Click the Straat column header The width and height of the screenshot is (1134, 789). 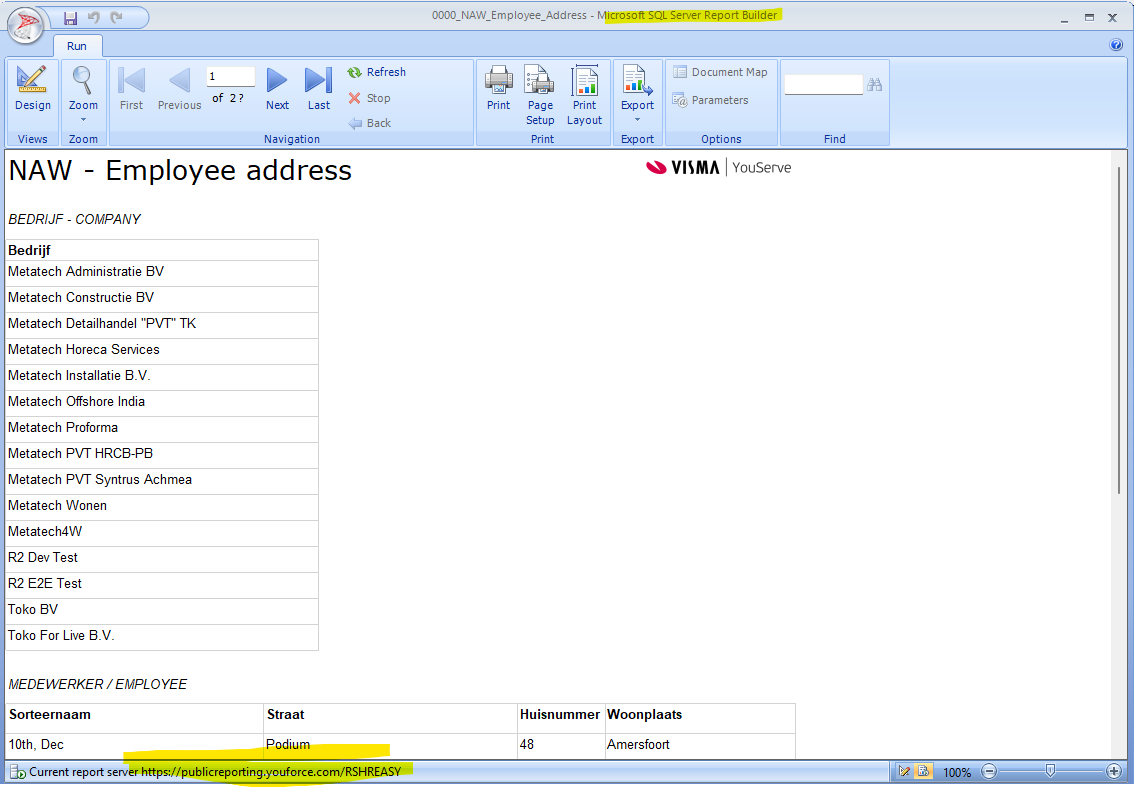[391, 718]
